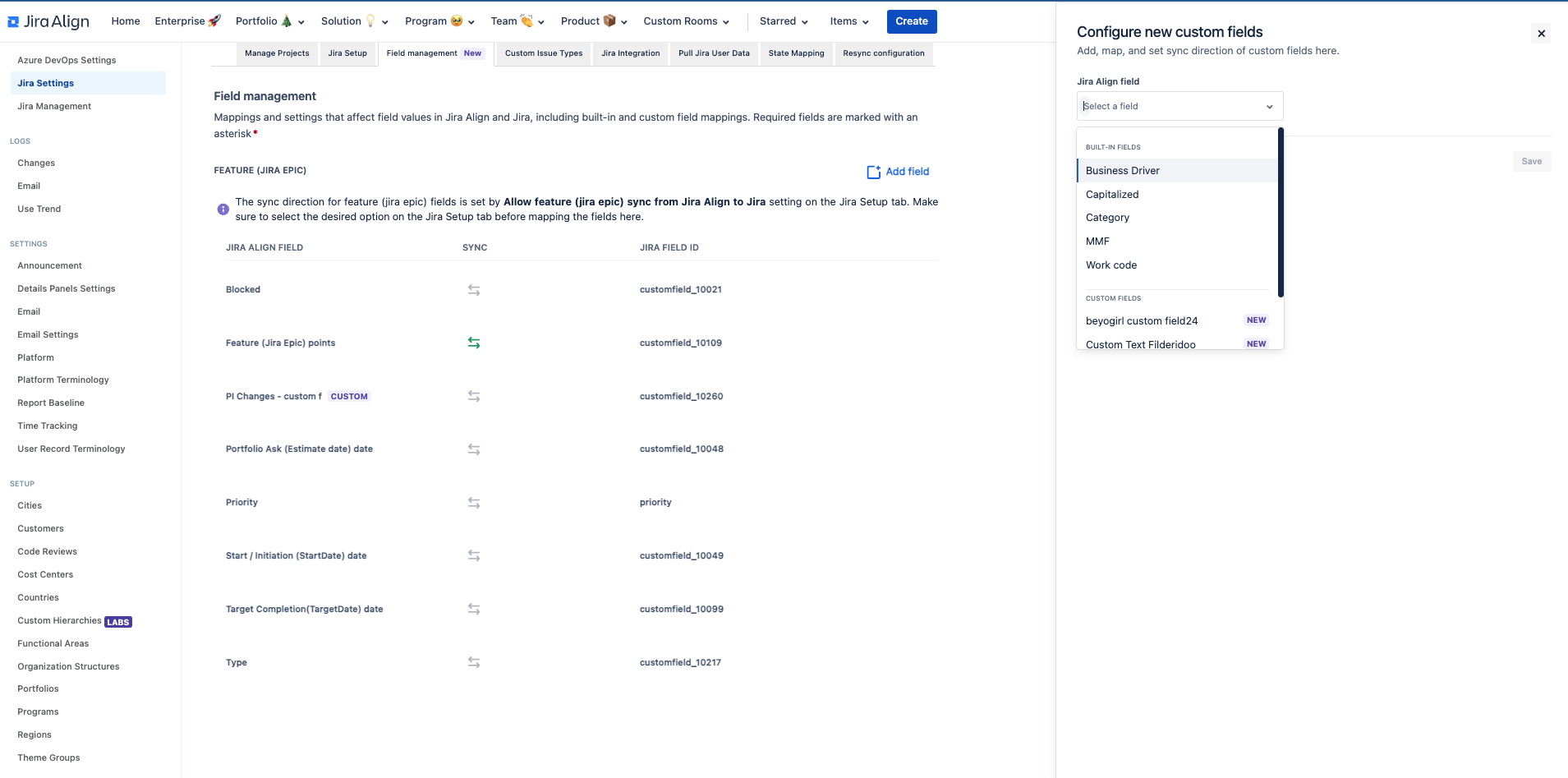Image resolution: width=1568 pixels, height=778 pixels.
Task: Open the State Mapping tab
Action: point(796,53)
